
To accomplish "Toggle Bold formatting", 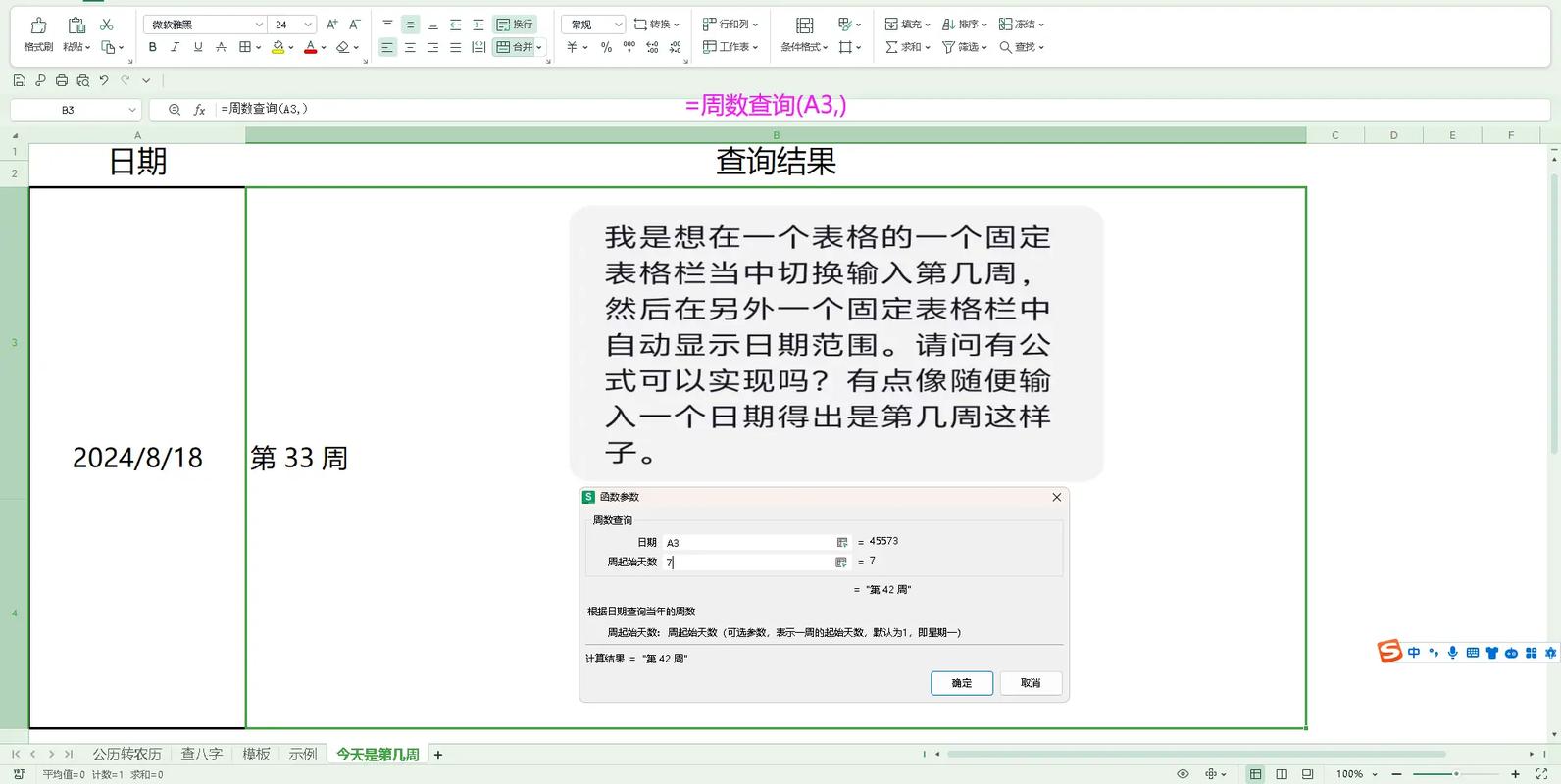I will point(152,47).
